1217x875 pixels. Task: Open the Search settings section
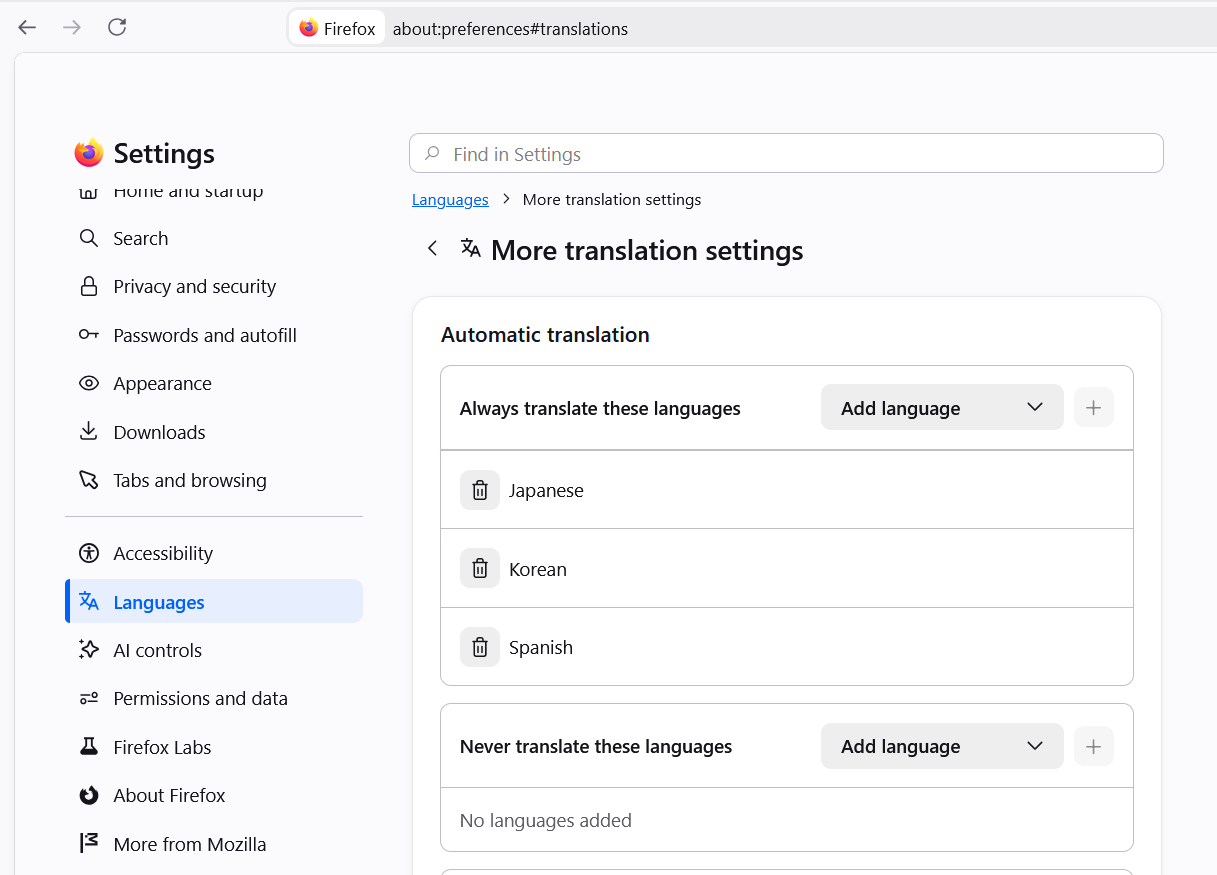[214, 238]
